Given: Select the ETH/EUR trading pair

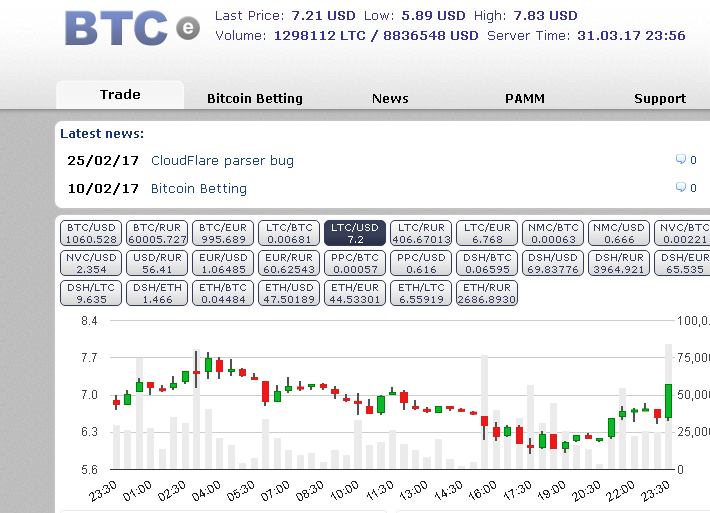Looking at the screenshot, I should tap(355, 293).
